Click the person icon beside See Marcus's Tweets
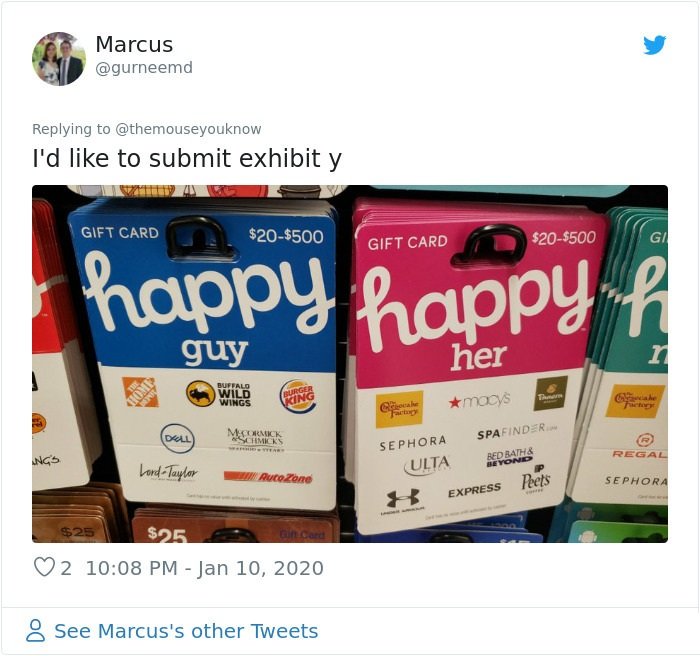Viewport: 700px width, 656px height. (35, 631)
